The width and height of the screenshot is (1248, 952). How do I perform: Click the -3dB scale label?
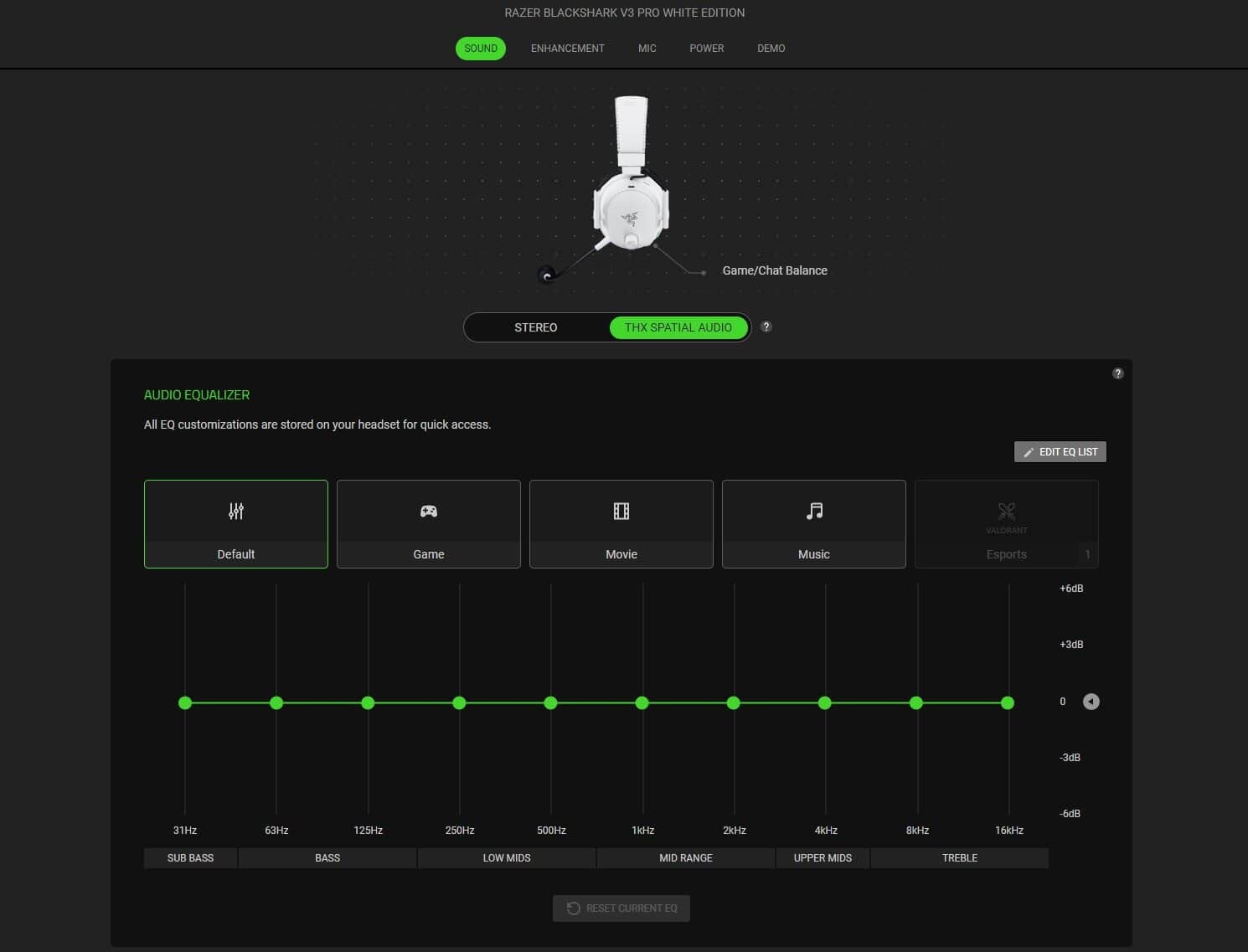(1070, 758)
